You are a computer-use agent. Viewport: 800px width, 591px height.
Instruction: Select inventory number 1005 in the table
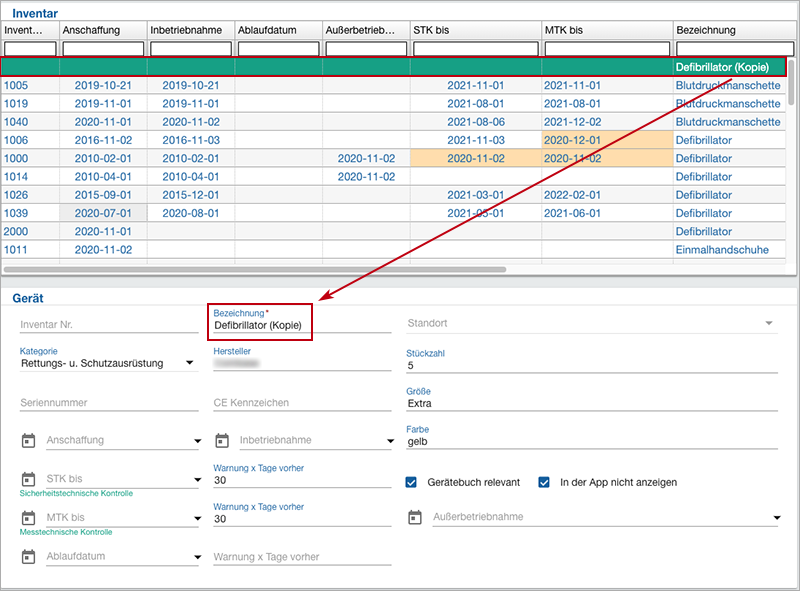pyautogui.click(x=16, y=85)
